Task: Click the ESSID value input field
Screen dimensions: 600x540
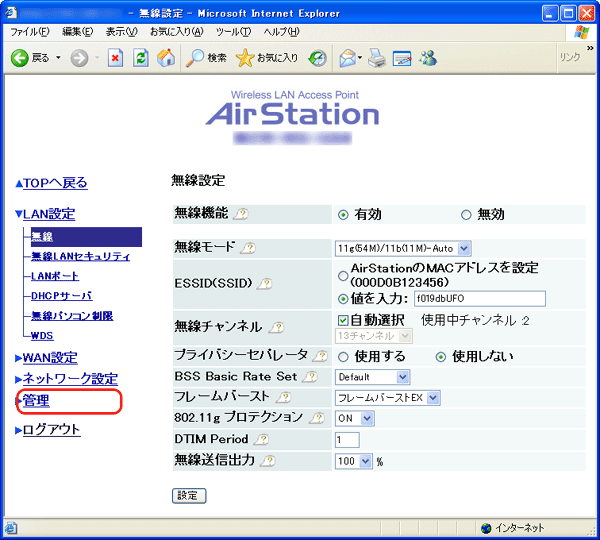Action: click(x=480, y=299)
